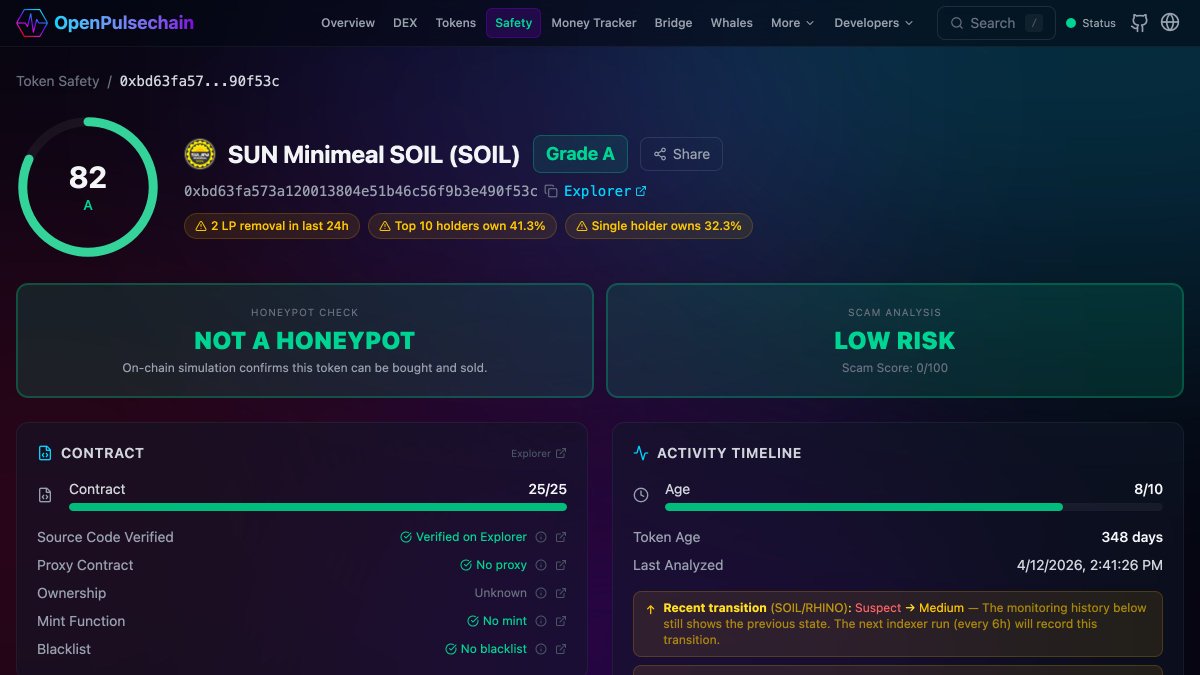Click the NOT A HONEYPOT card
1200x675 pixels.
[x=305, y=340]
